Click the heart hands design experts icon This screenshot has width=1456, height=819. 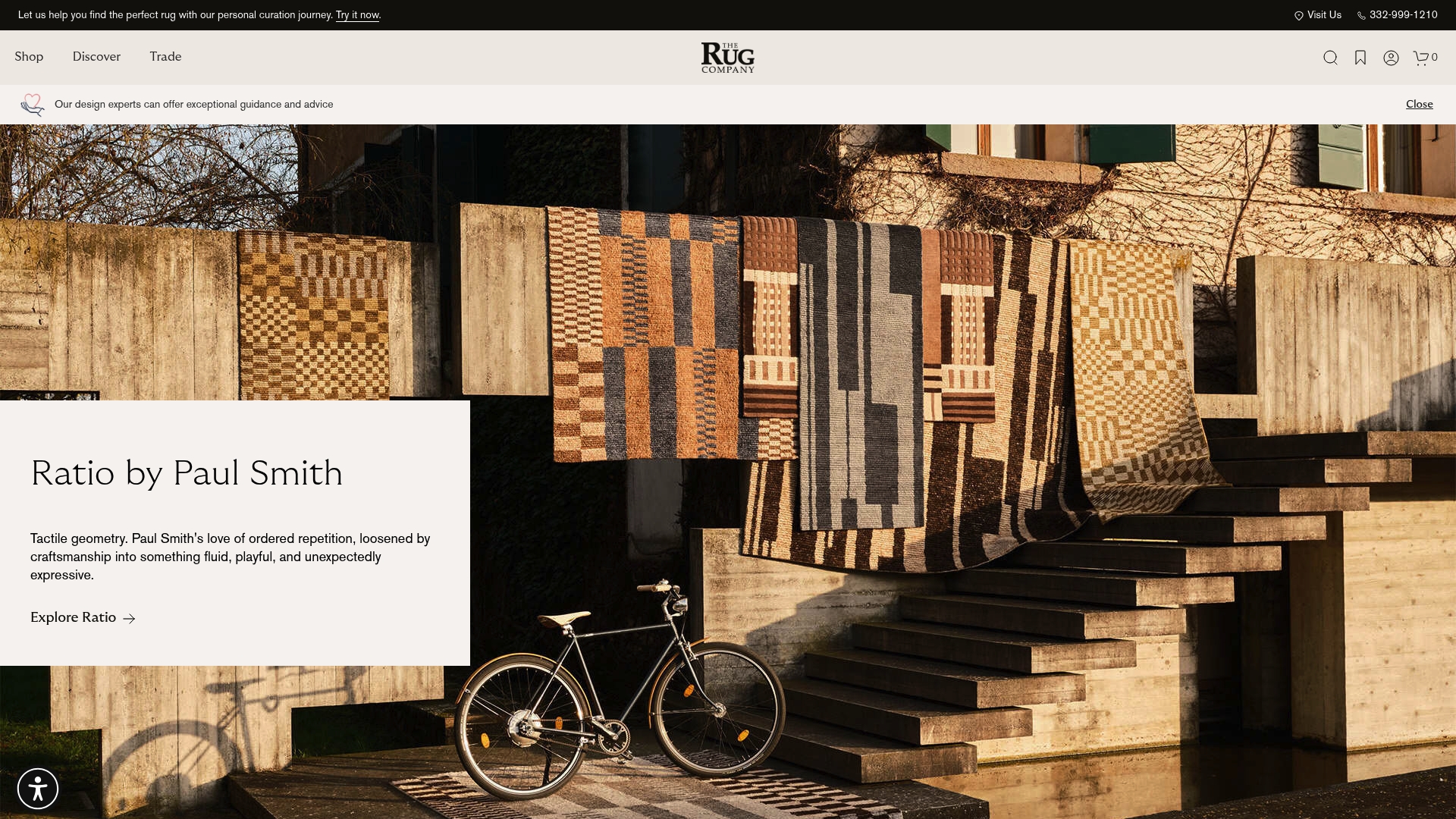coord(33,105)
